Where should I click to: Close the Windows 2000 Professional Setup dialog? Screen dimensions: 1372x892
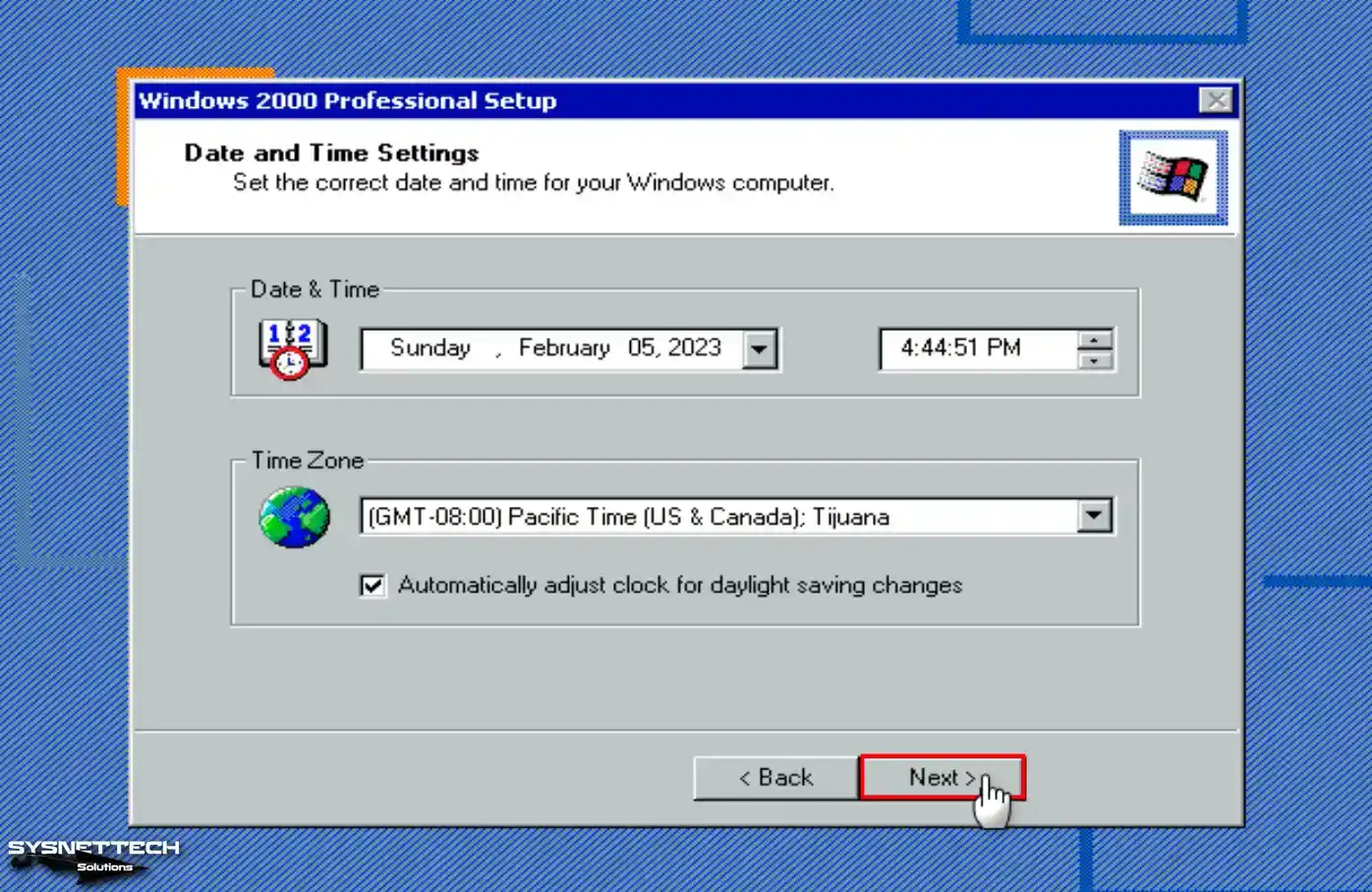[1216, 100]
